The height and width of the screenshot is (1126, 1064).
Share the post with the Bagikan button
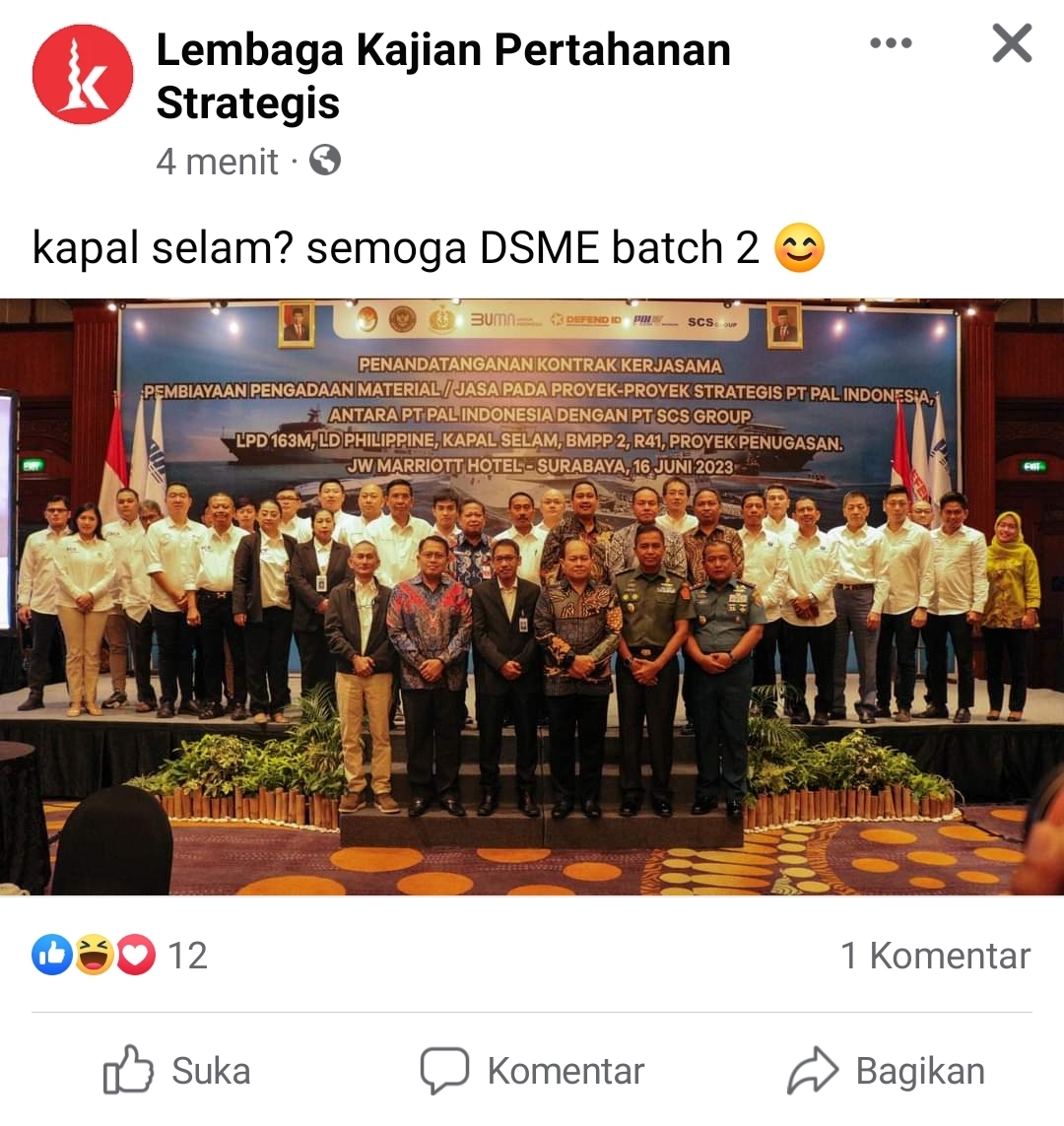[886, 1070]
